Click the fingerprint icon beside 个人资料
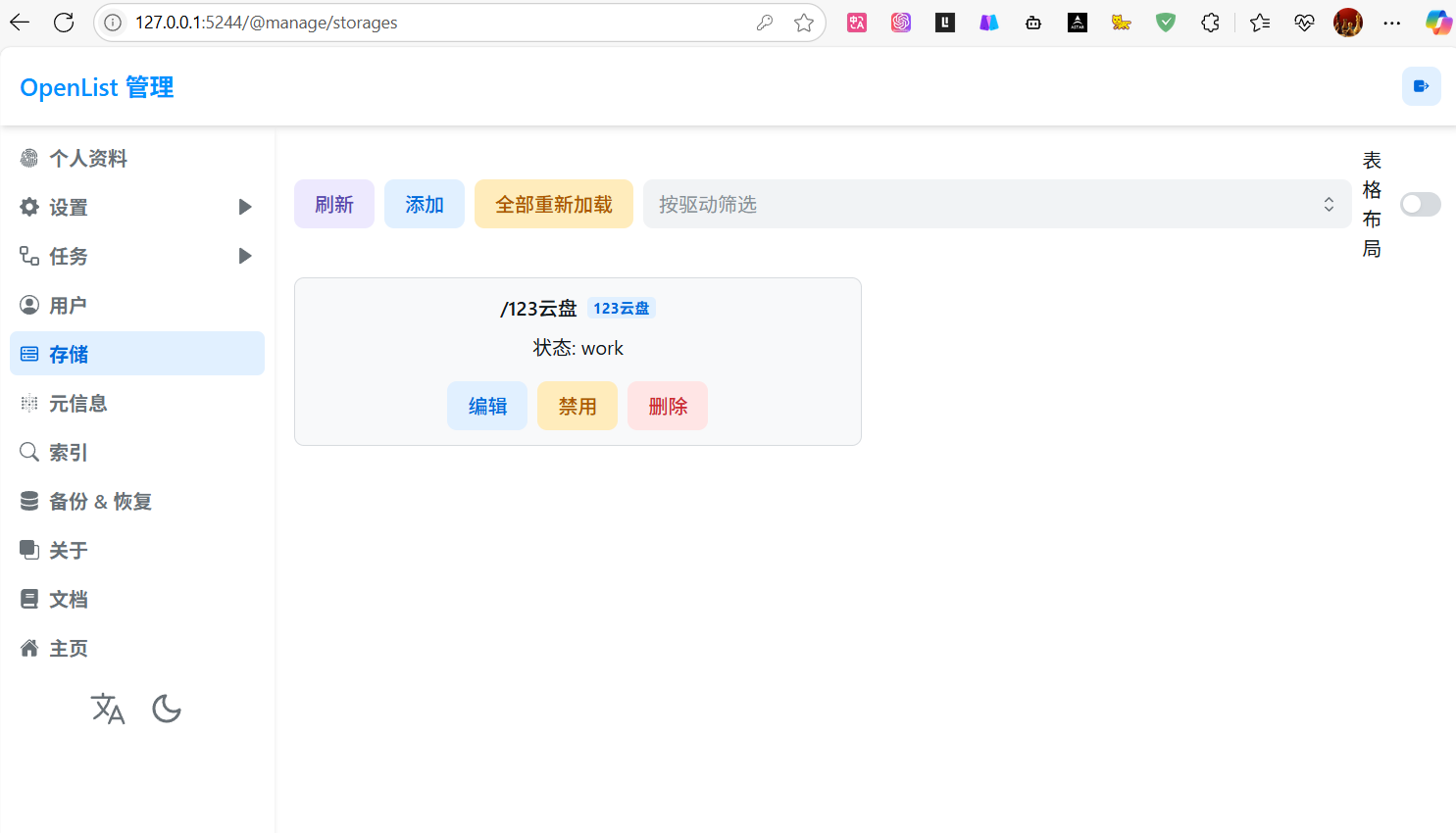Viewport: 1456px width, 833px height. 29,158
